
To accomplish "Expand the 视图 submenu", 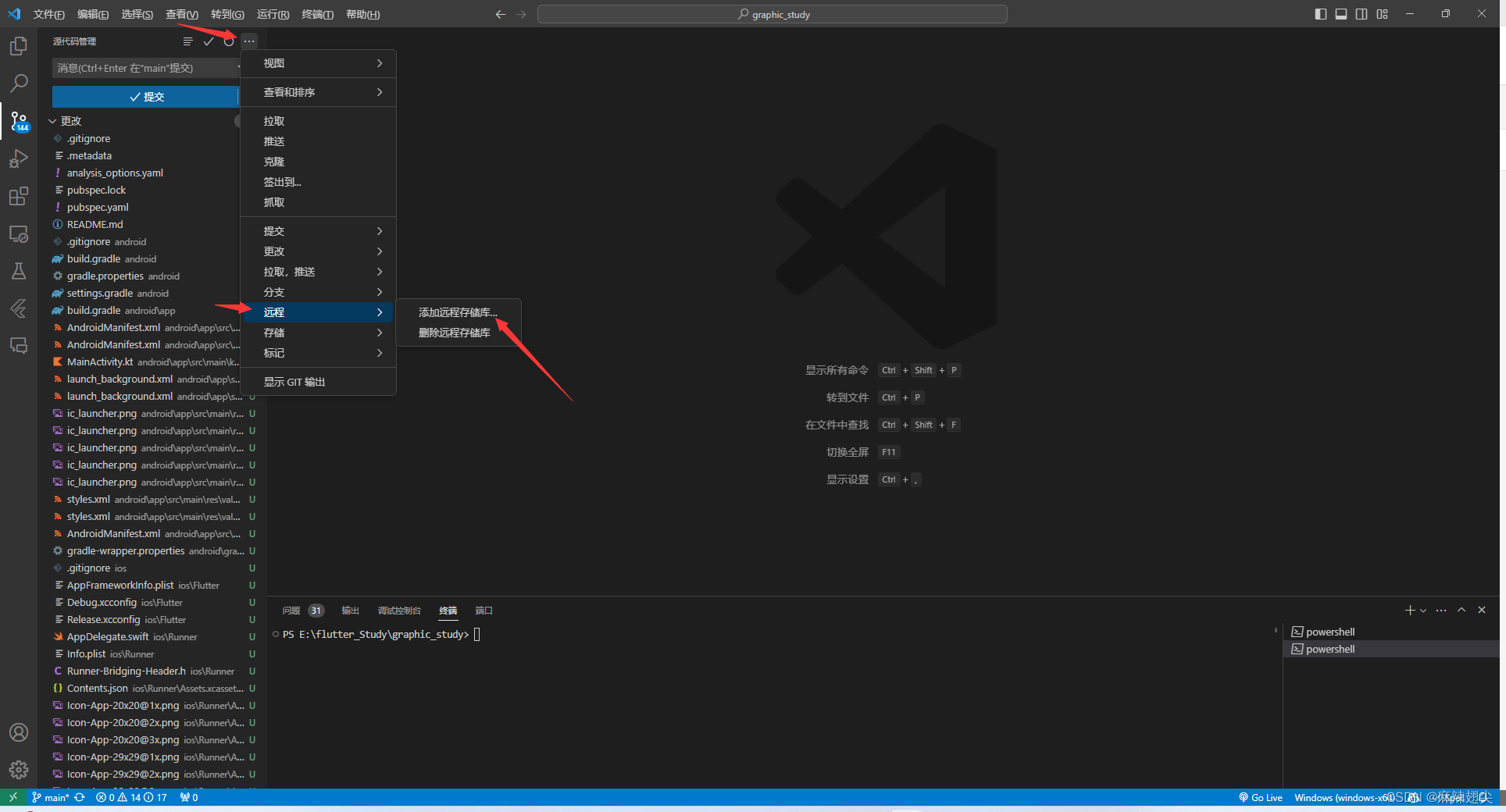I will (x=319, y=63).
